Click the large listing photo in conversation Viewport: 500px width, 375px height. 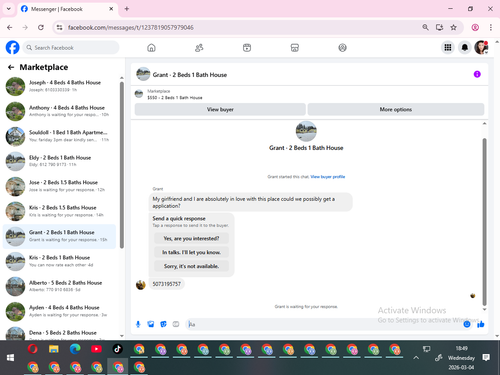pyautogui.click(x=306, y=131)
